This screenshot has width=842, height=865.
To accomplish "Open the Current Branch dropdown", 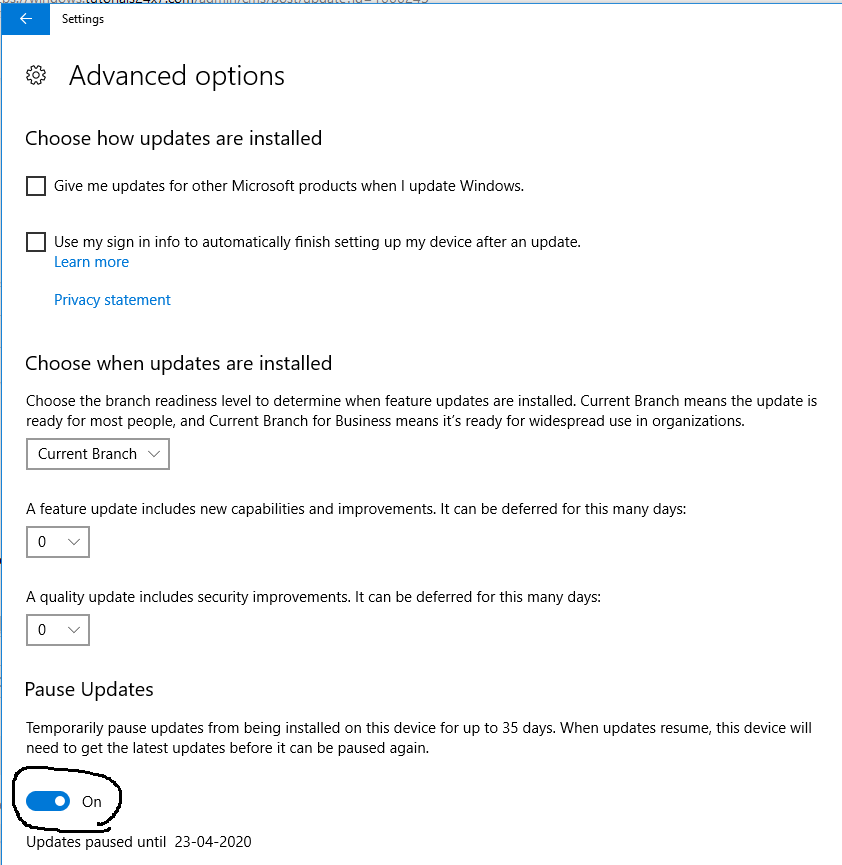I will click(98, 454).
